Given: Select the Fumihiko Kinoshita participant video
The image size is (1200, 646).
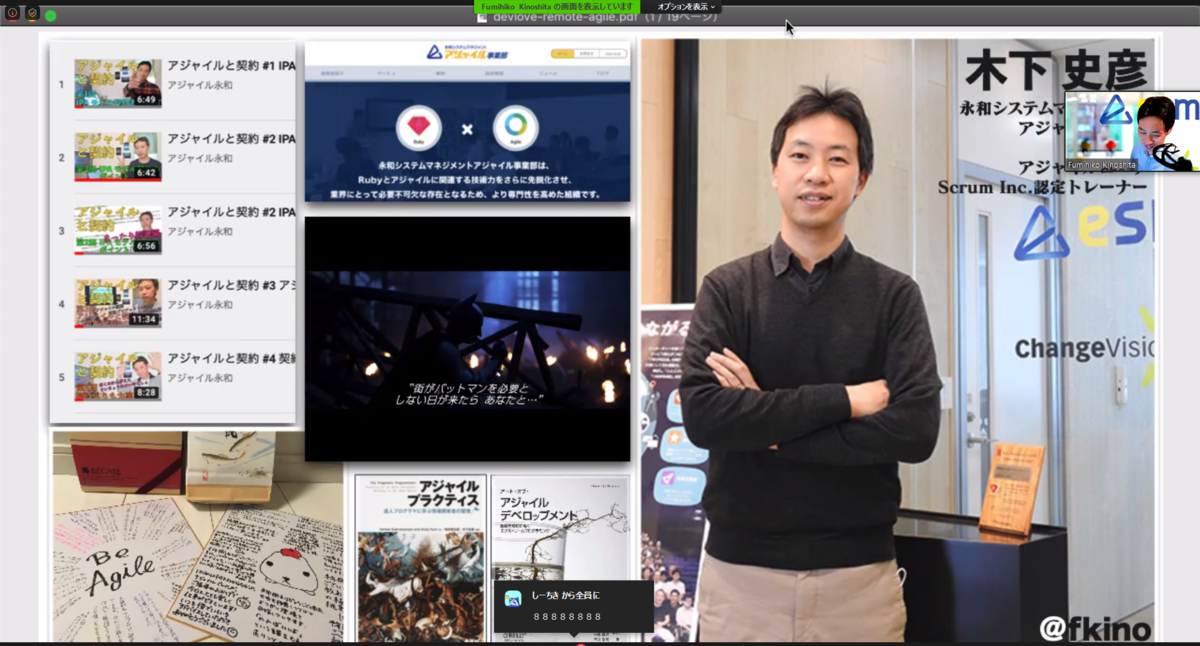Looking at the screenshot, I should [1132, 131].
